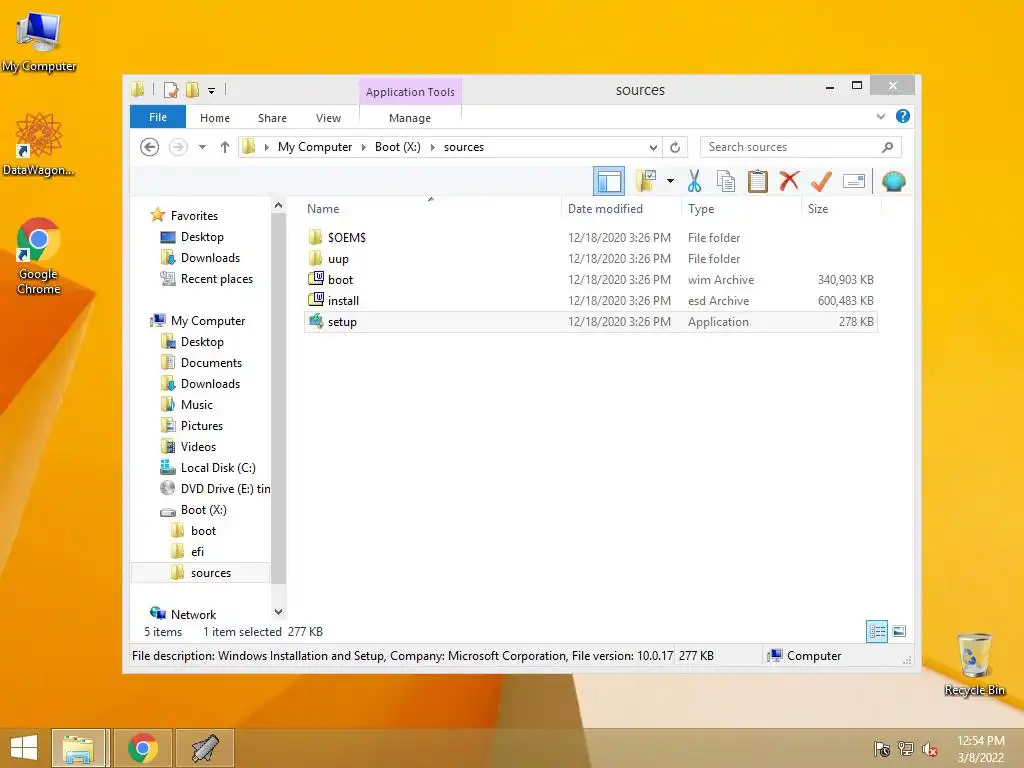Screen dimensions: 1024x768
Task: Launch Google Chrome from the taskbar
Action: coord(142,748)
